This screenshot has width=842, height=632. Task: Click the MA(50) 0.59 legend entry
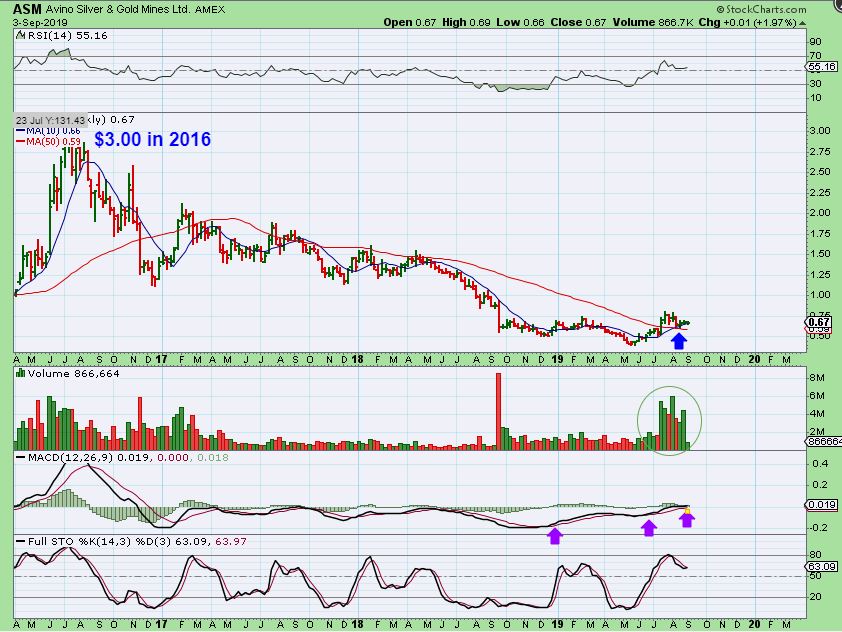pos(53,142)
